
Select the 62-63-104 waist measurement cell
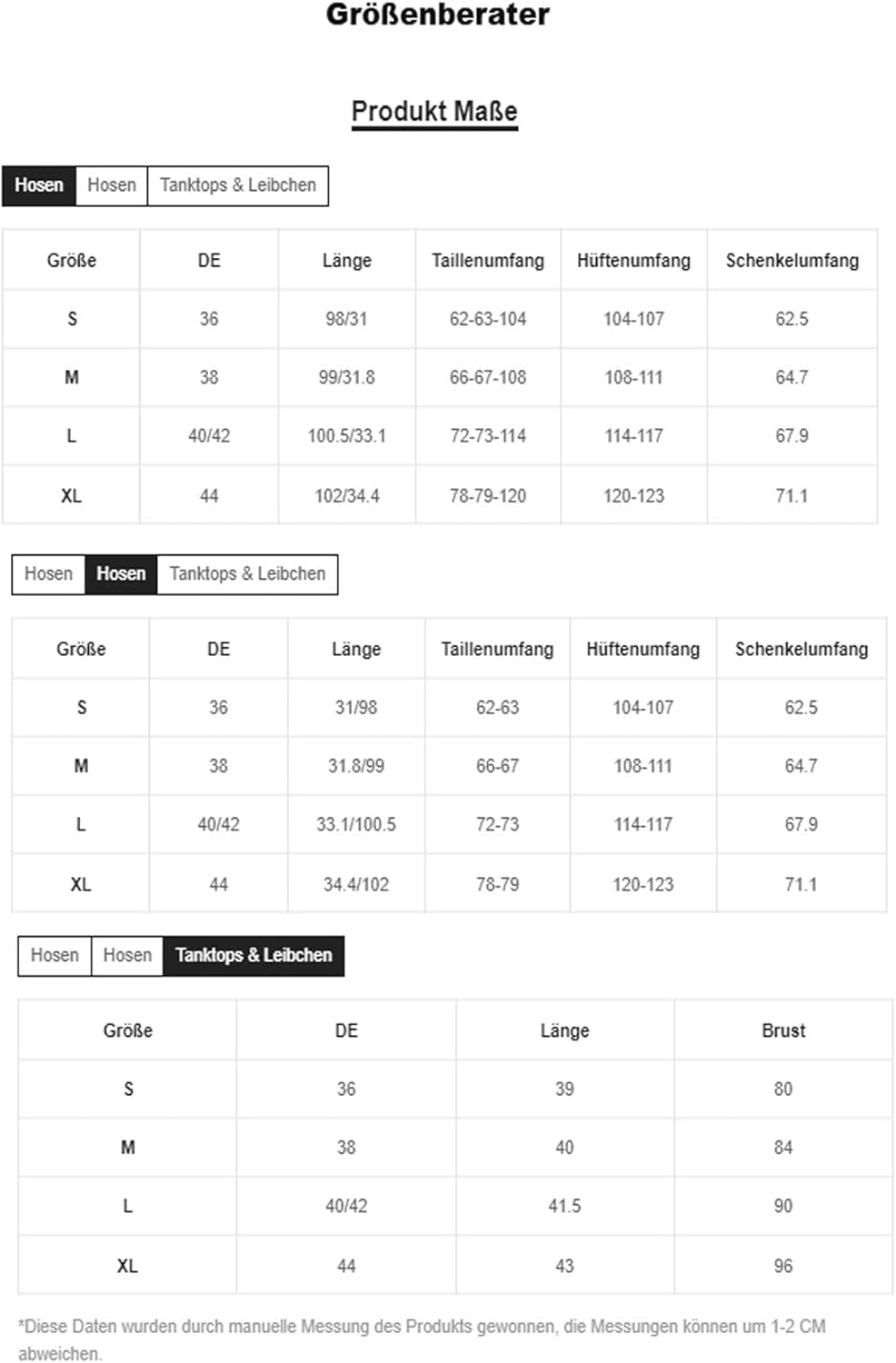(x=488, y=319)
